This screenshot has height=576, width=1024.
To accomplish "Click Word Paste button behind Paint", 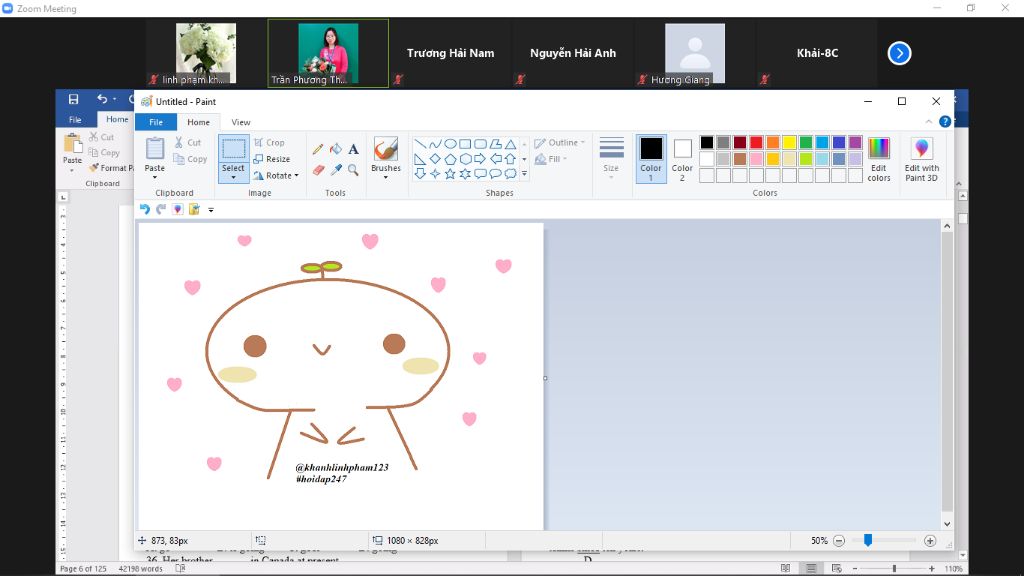I will click(x=72, y=152).
